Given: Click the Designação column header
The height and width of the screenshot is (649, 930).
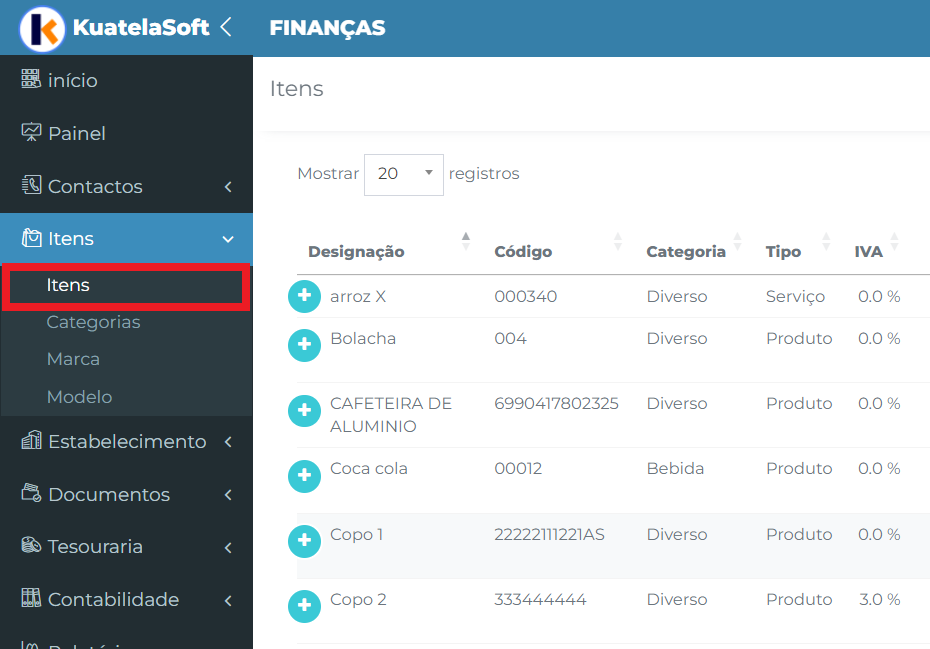Looking at the screenshot, I should [356, 252].
